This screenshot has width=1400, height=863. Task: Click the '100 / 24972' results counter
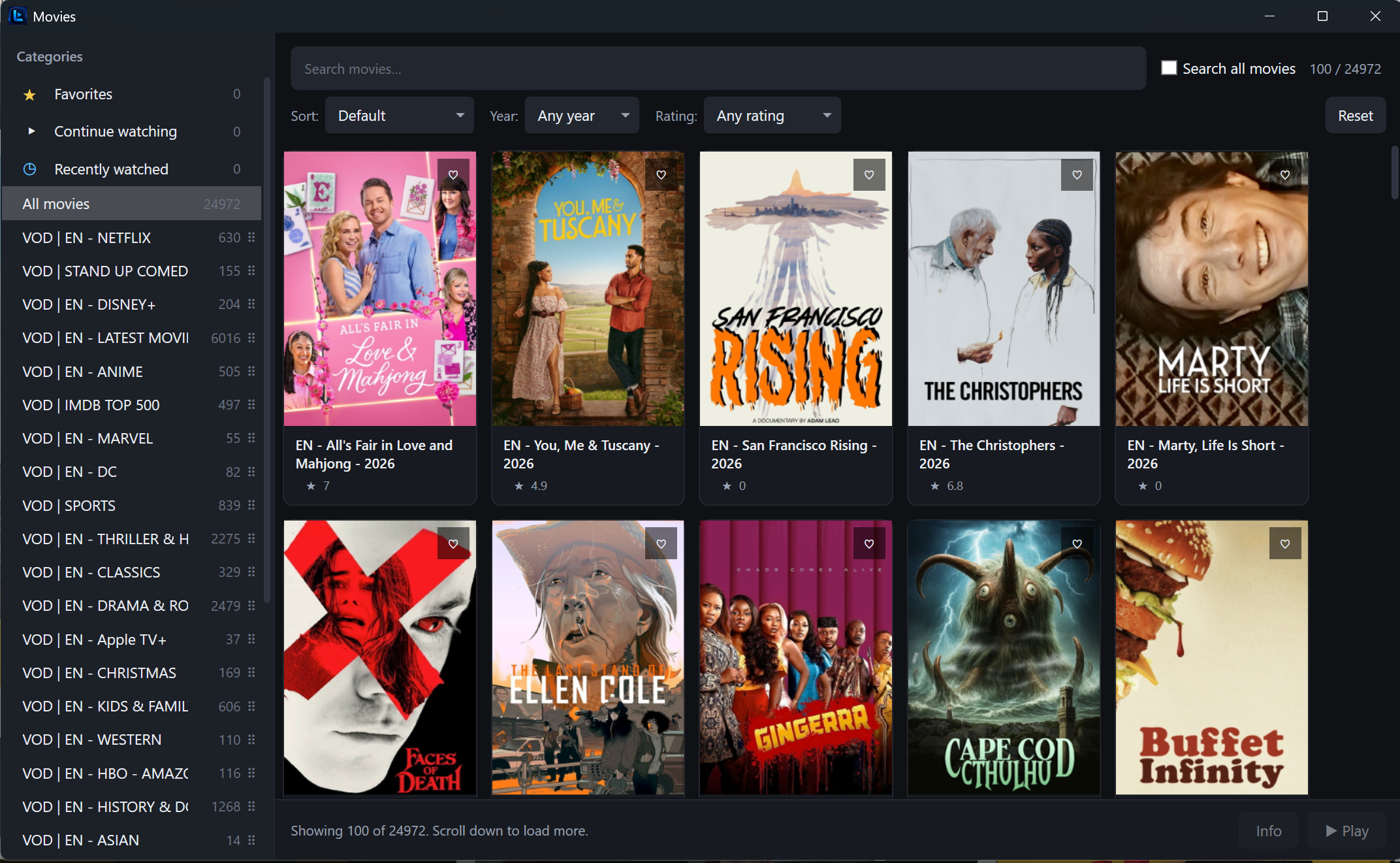pos(1345,69)
